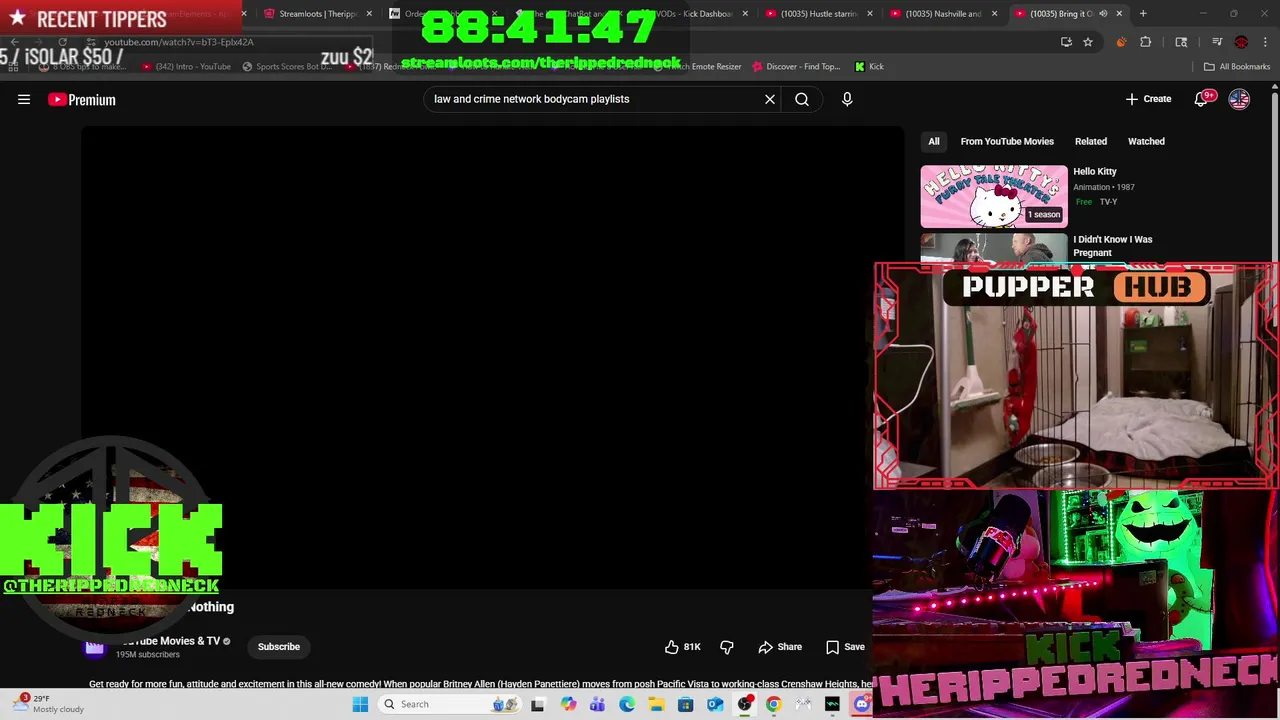The height and width of the screenshot is (720, 1280).
Task: Open the Discover - Find Top bookmark
Action: click(797, 66)
